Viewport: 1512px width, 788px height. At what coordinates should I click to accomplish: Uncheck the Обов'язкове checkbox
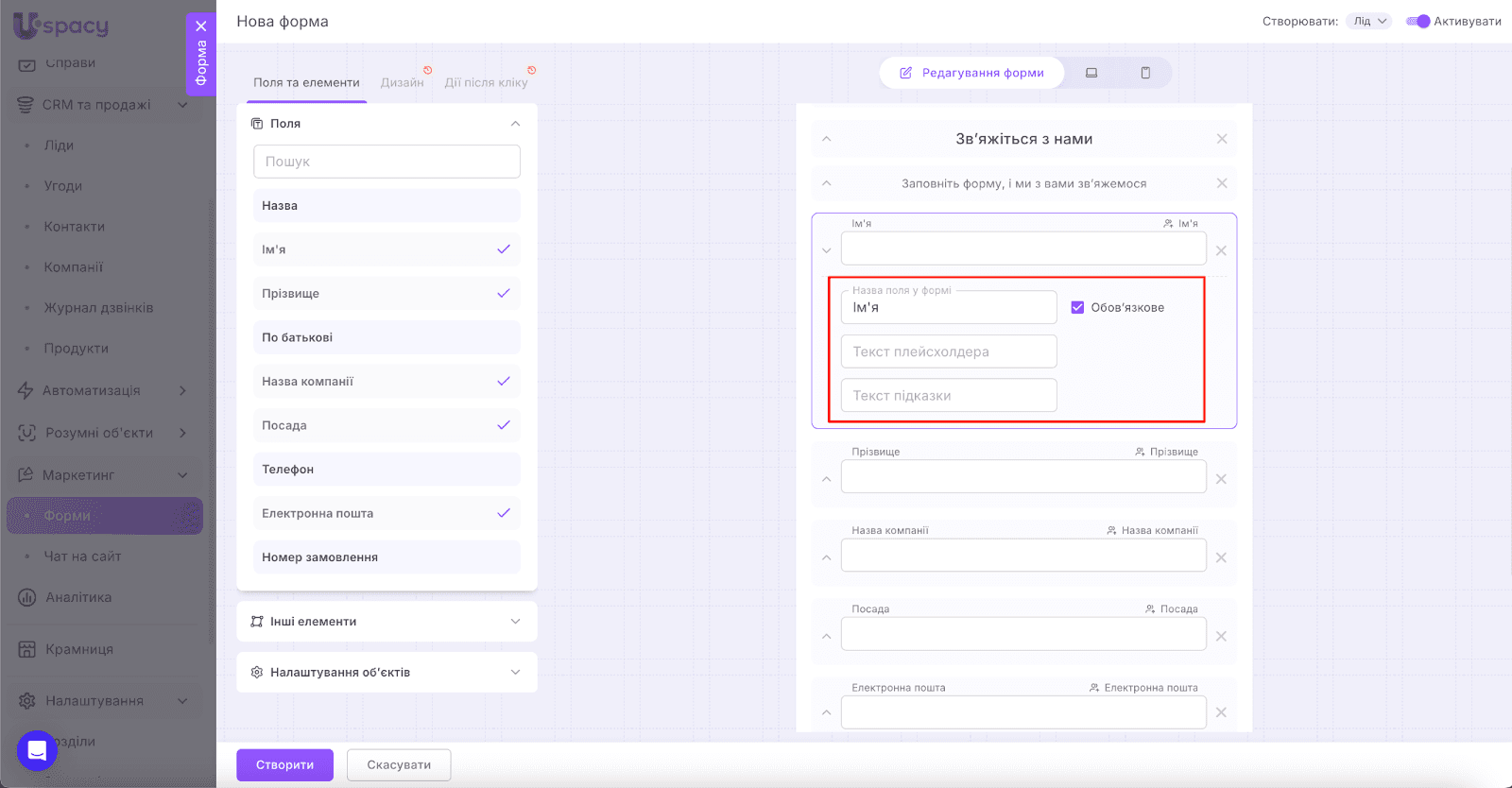1077,307
